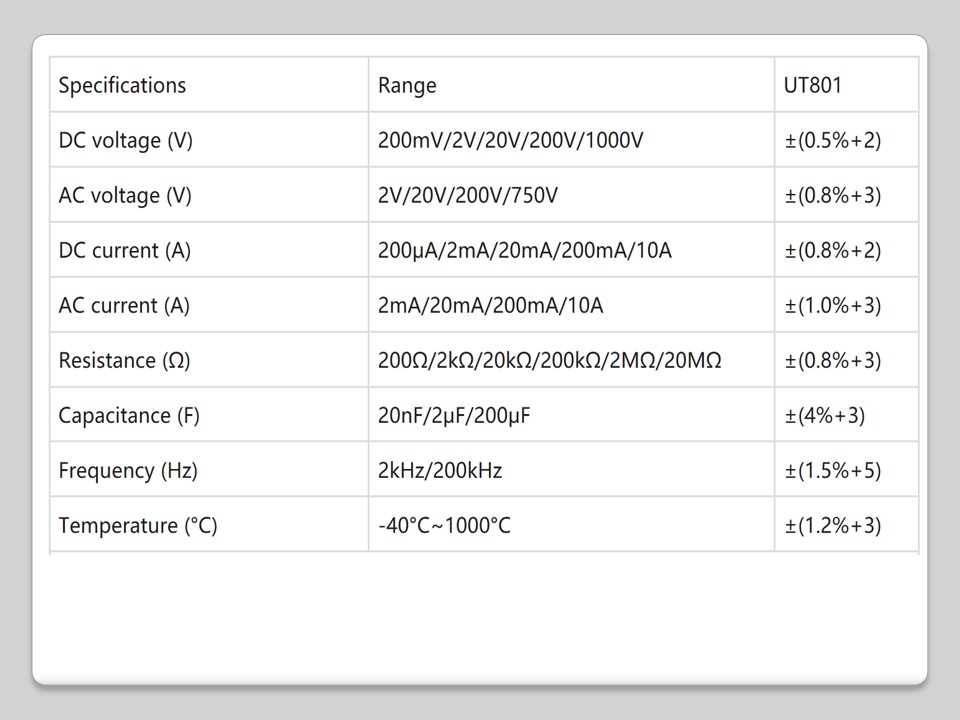The width and height of the screenshot is (960, 720).
Task: Select the Range column header
Action: pyautogui.click(x=407, y=85)
